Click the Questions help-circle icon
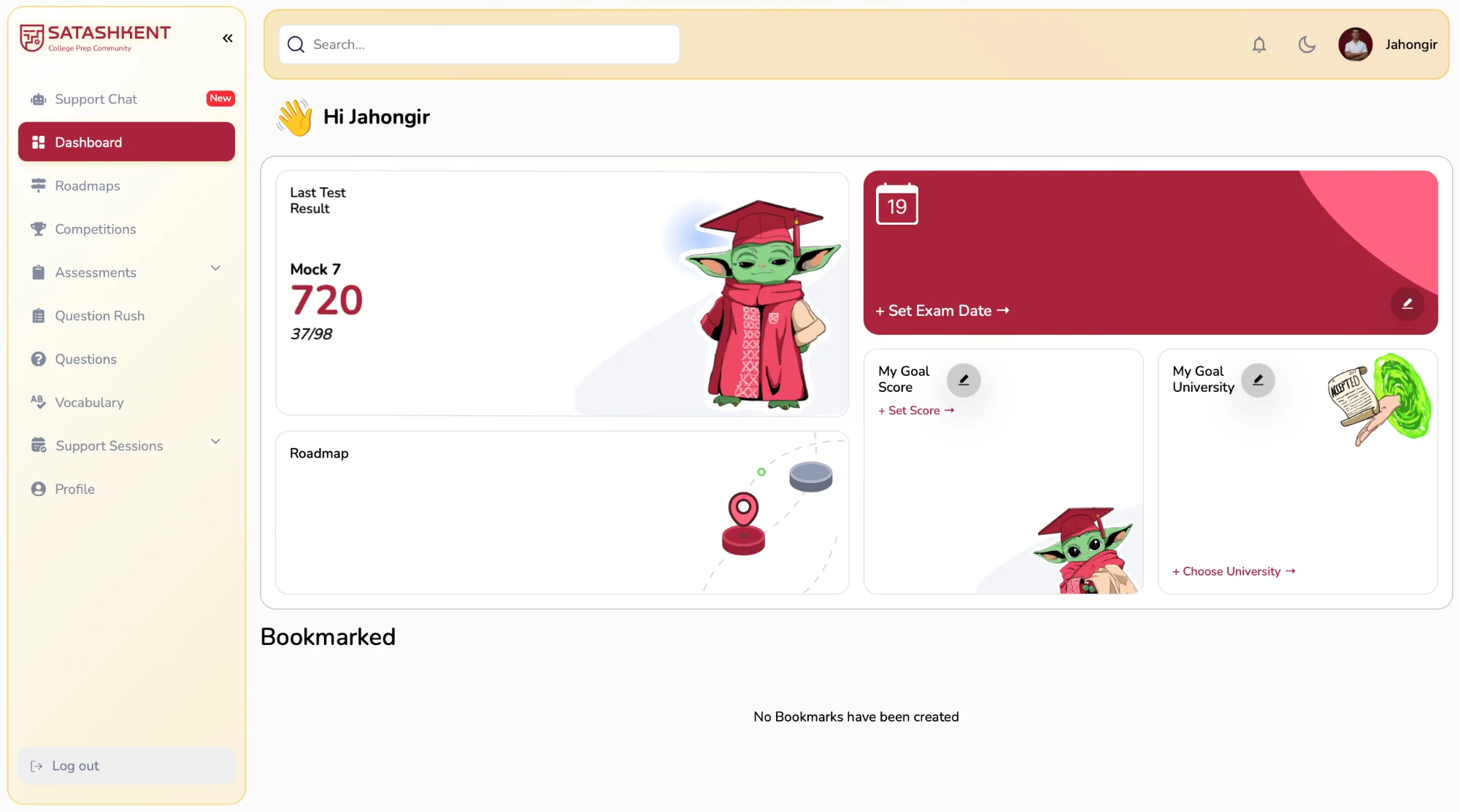The width and height of the screenshot is (1460, 812). [x=39, y=359]
